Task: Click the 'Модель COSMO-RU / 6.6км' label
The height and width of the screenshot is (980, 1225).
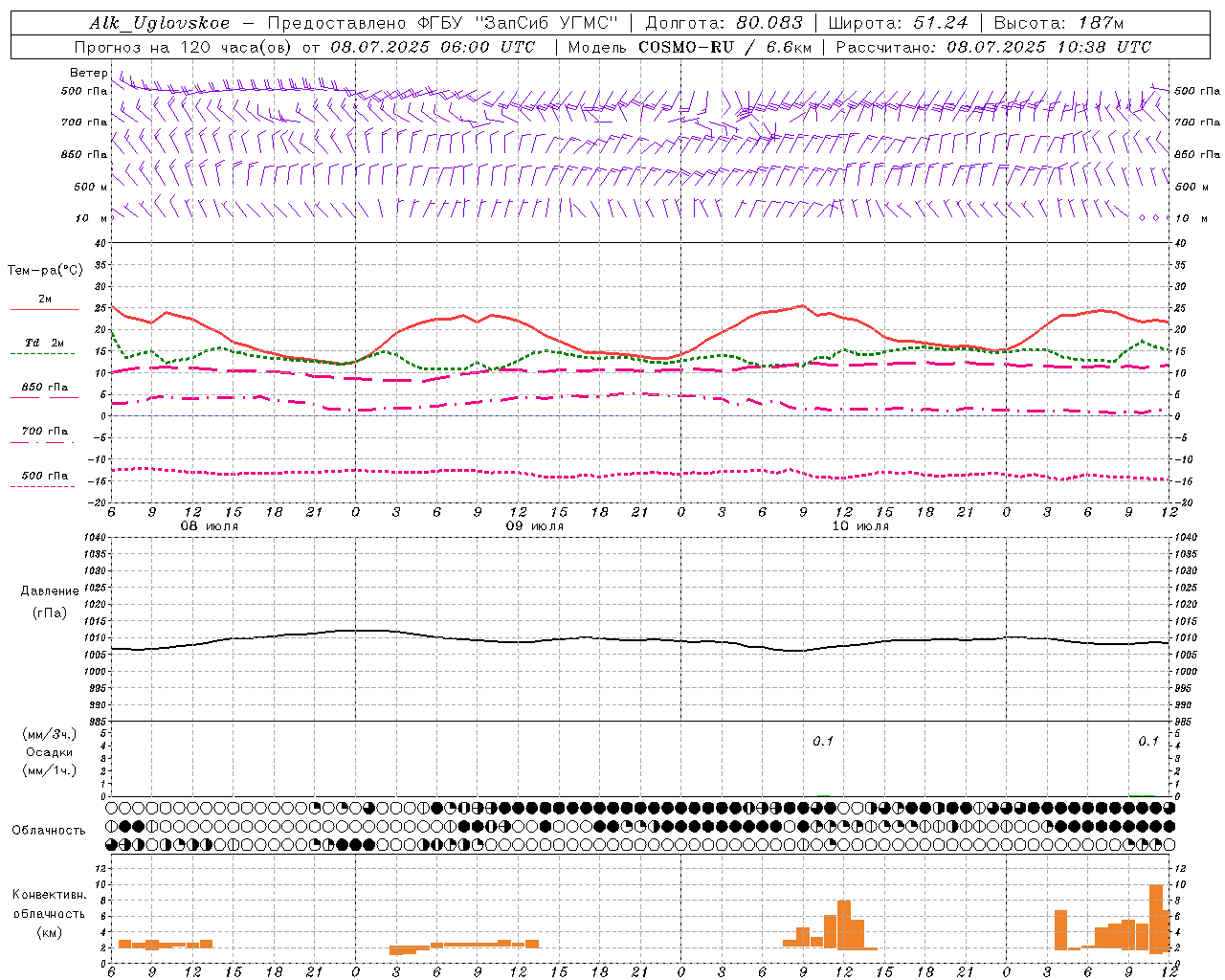Action: coord(690,47)
